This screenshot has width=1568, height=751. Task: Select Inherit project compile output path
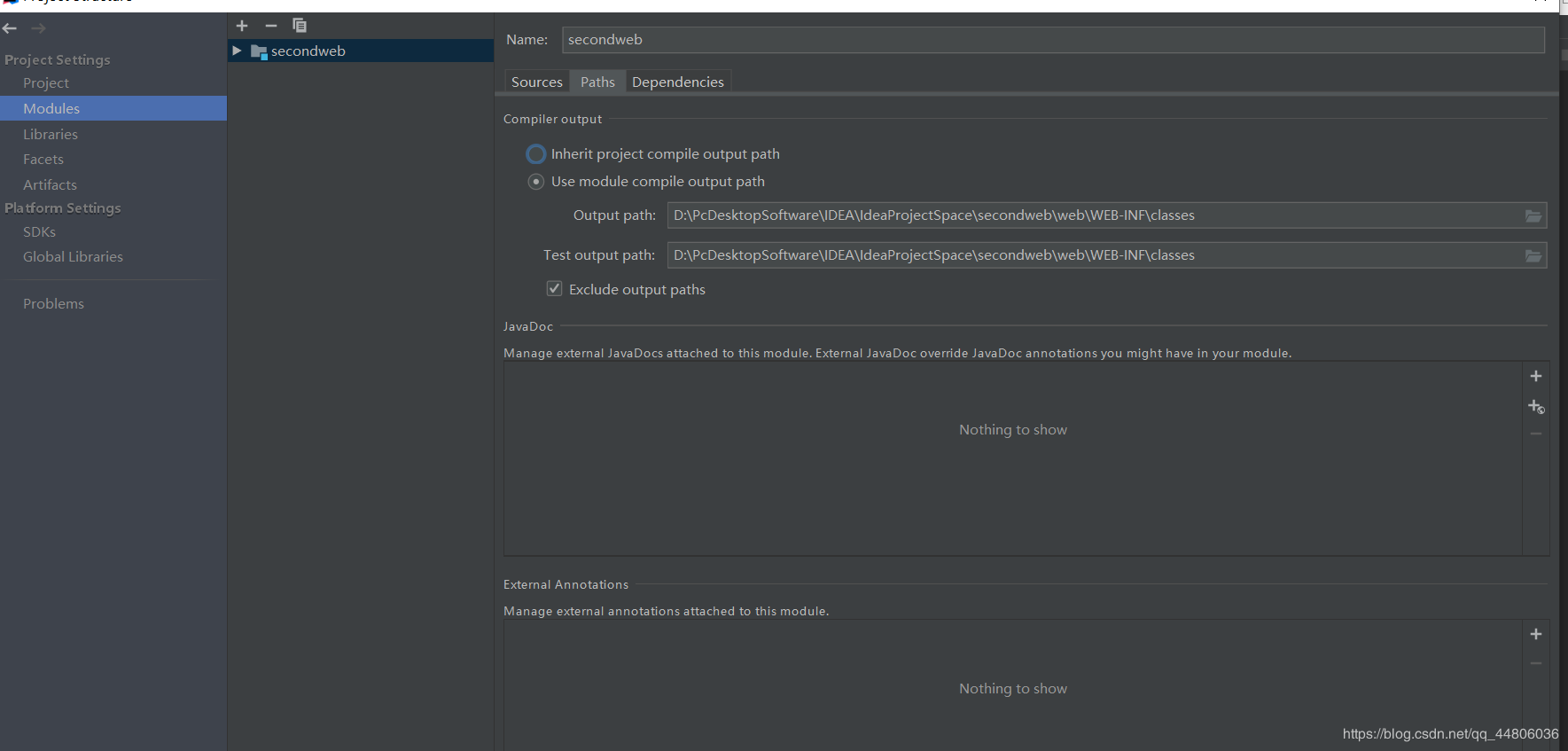(536, 154)
